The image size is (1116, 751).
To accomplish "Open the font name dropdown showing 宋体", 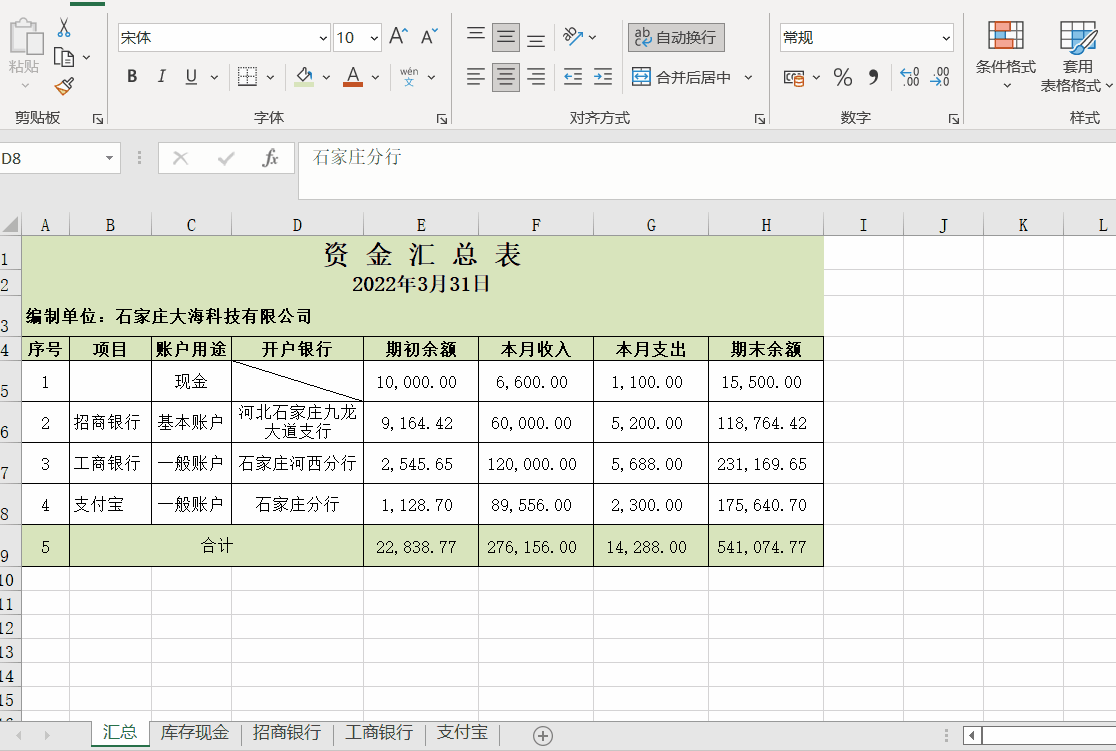I will pos(322,37).
